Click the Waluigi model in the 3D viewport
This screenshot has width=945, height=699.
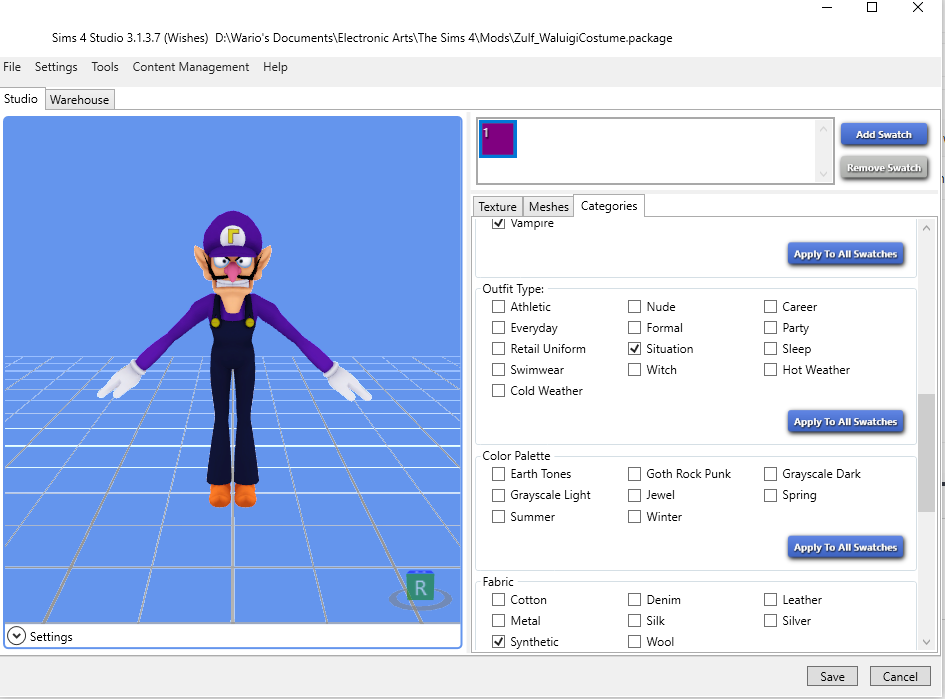233,359
